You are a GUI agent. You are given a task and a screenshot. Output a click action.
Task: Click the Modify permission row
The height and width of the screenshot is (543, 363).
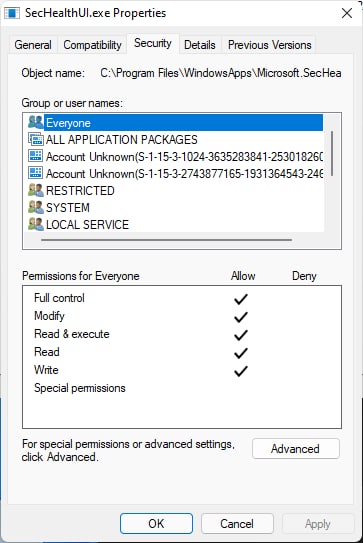[182, 316]
